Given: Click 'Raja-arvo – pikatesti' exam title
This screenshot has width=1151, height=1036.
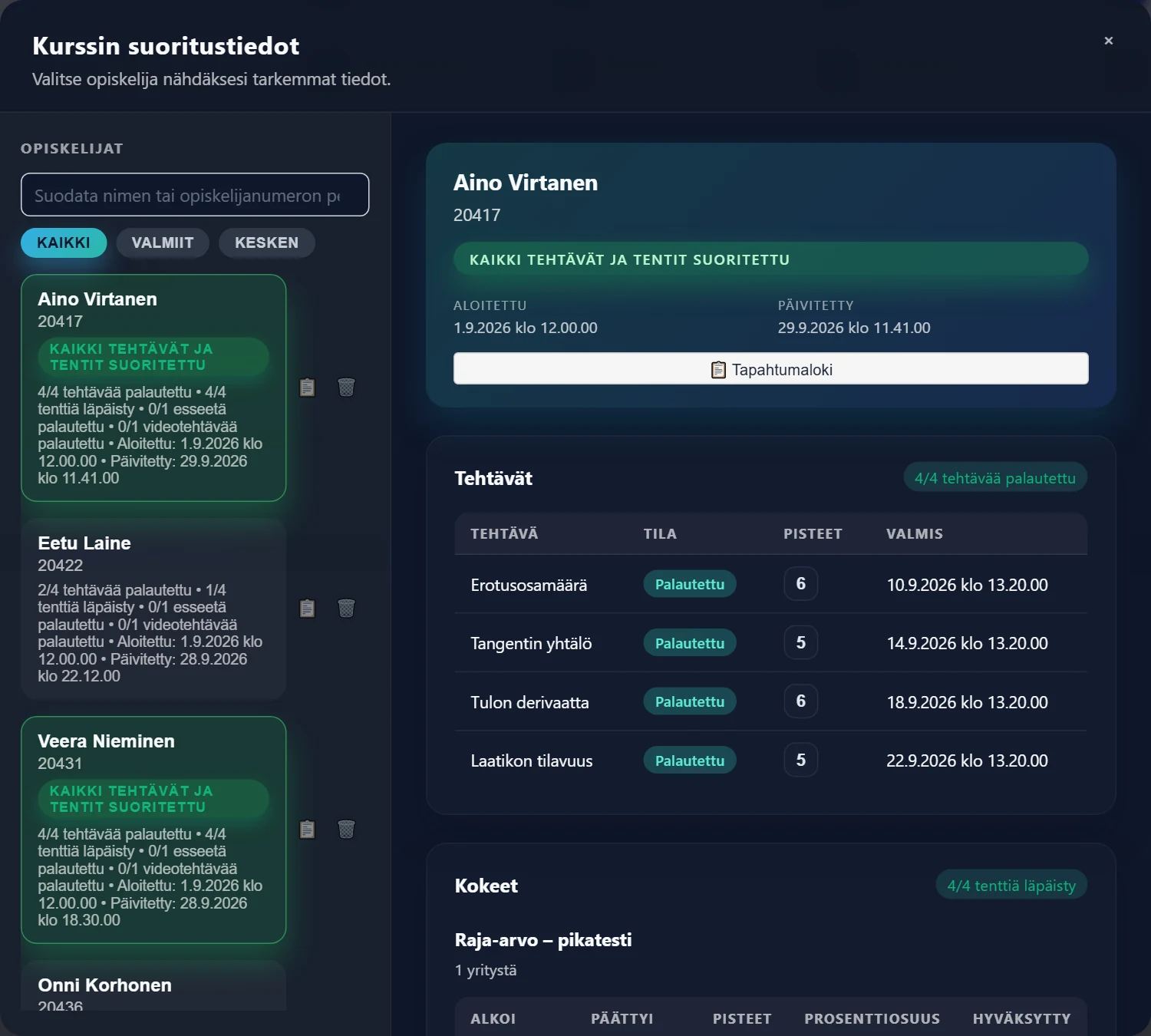Looking at the screenshot, I should 543,940.
